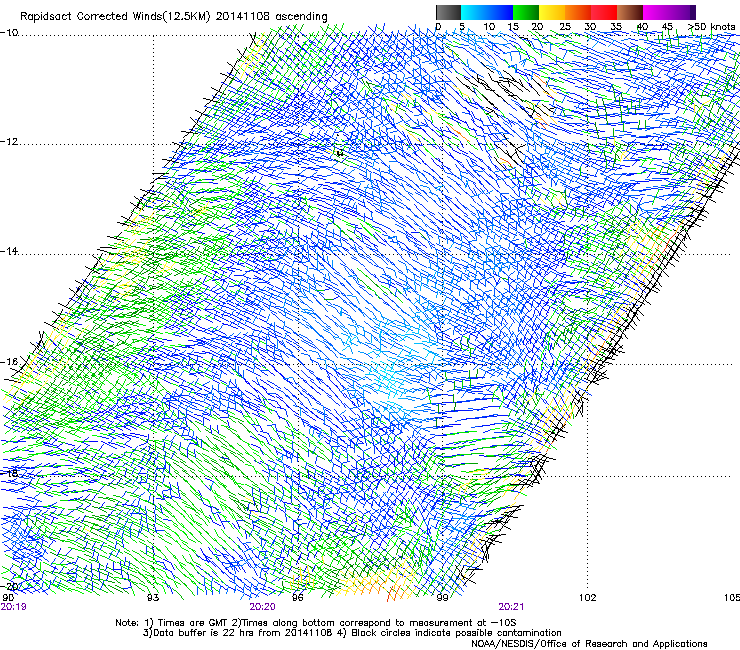Click the '25' legend scale label

[x=565, y=27]
